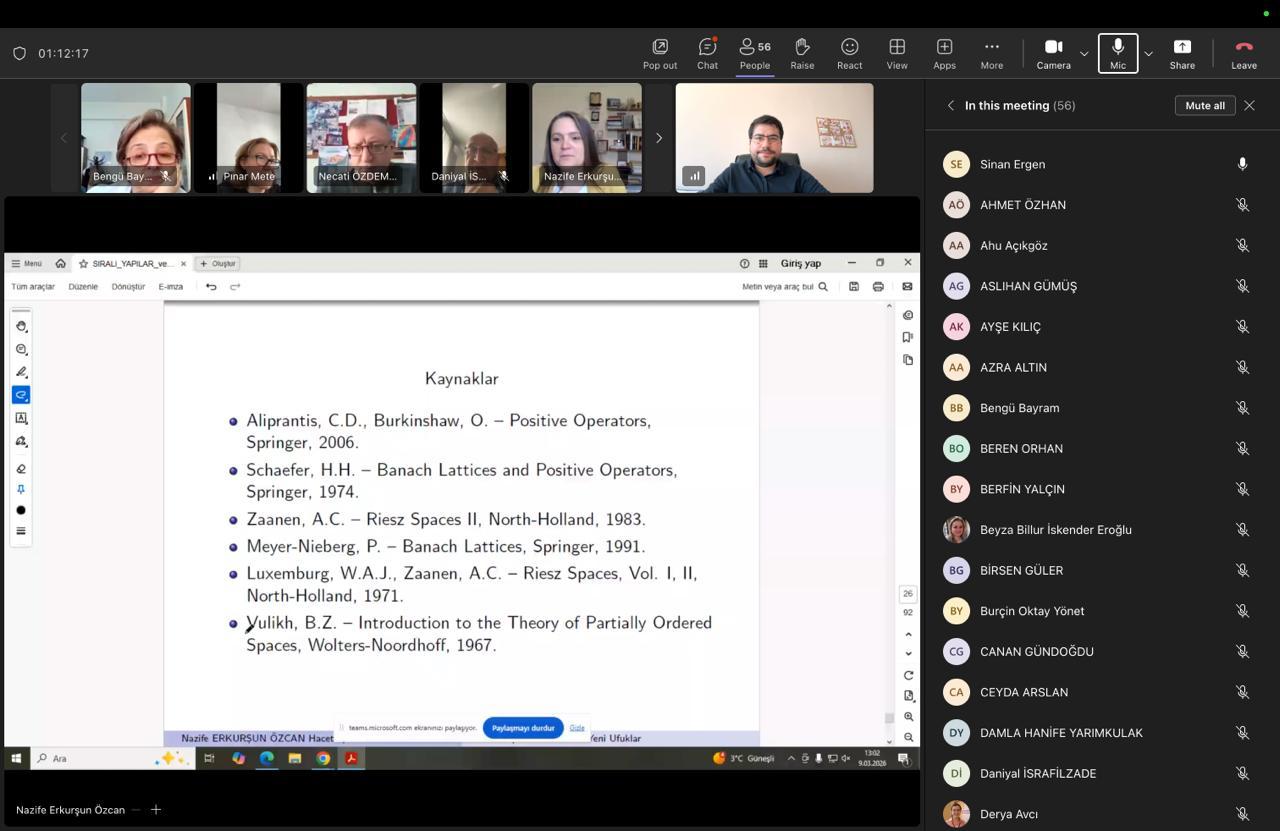Click the Pop out icon
1280x831 pixels.
coord(660,54)
